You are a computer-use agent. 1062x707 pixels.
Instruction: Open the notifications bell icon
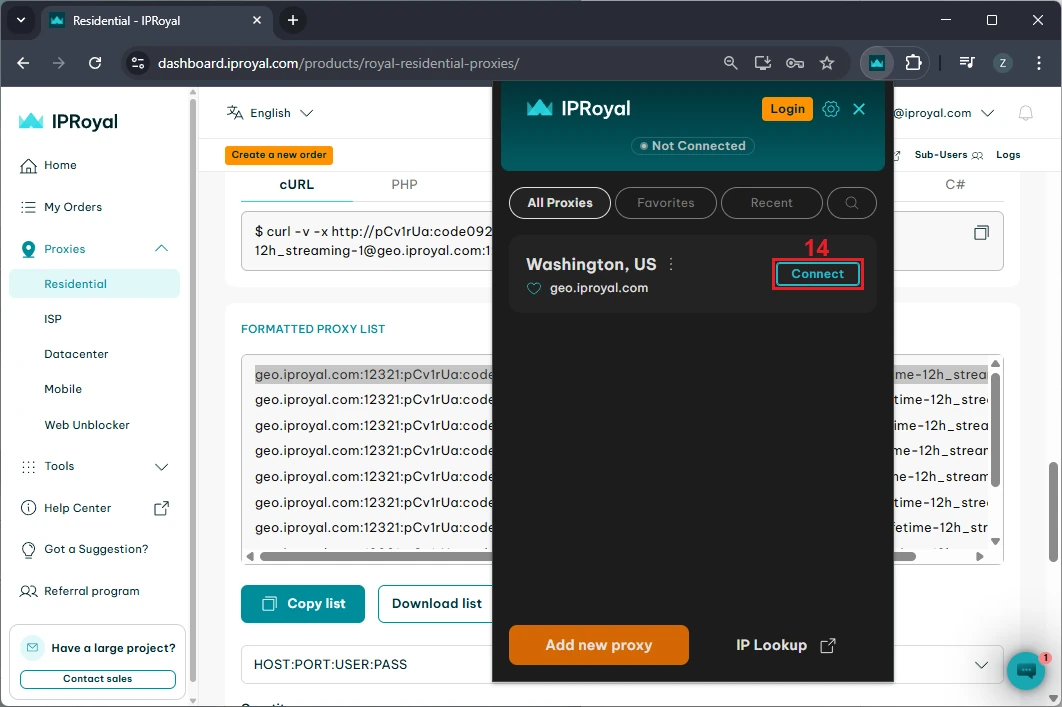[1025, 113]
